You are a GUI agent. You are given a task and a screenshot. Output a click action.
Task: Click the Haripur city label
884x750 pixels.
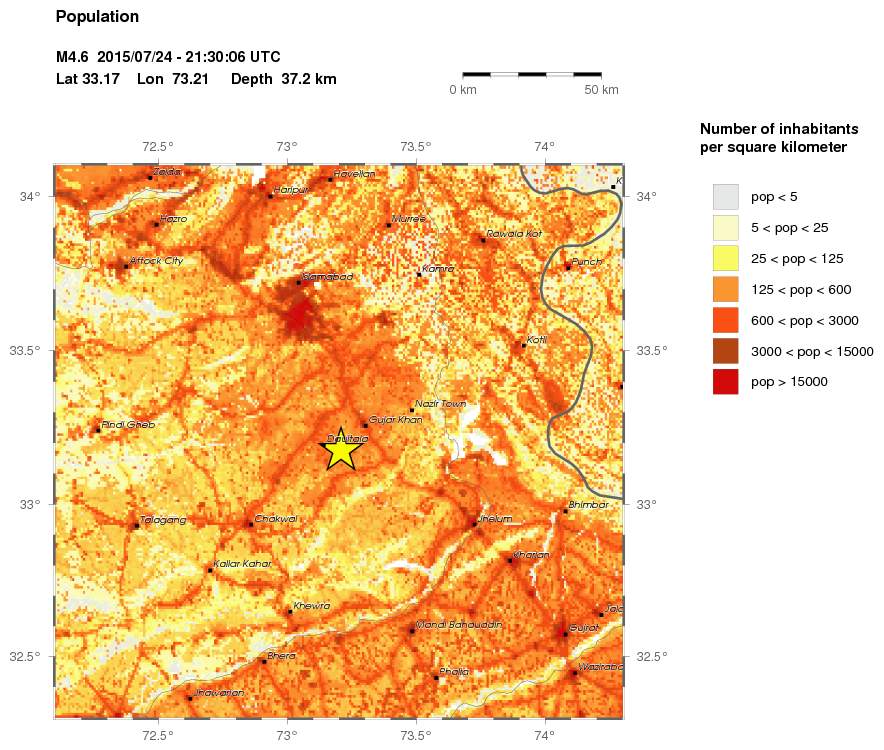[291, 190]
